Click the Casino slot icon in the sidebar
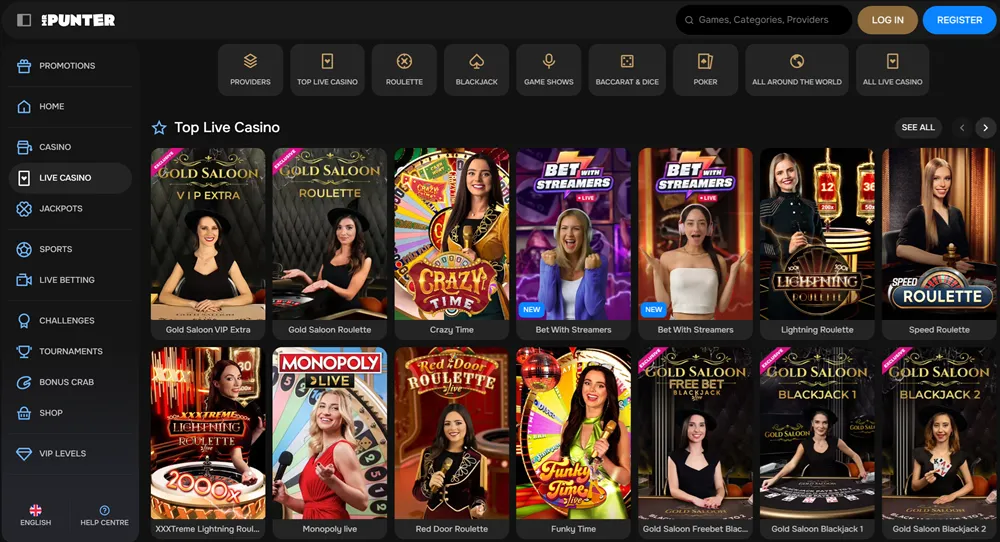1000x542 pixels. click(24, 147)
